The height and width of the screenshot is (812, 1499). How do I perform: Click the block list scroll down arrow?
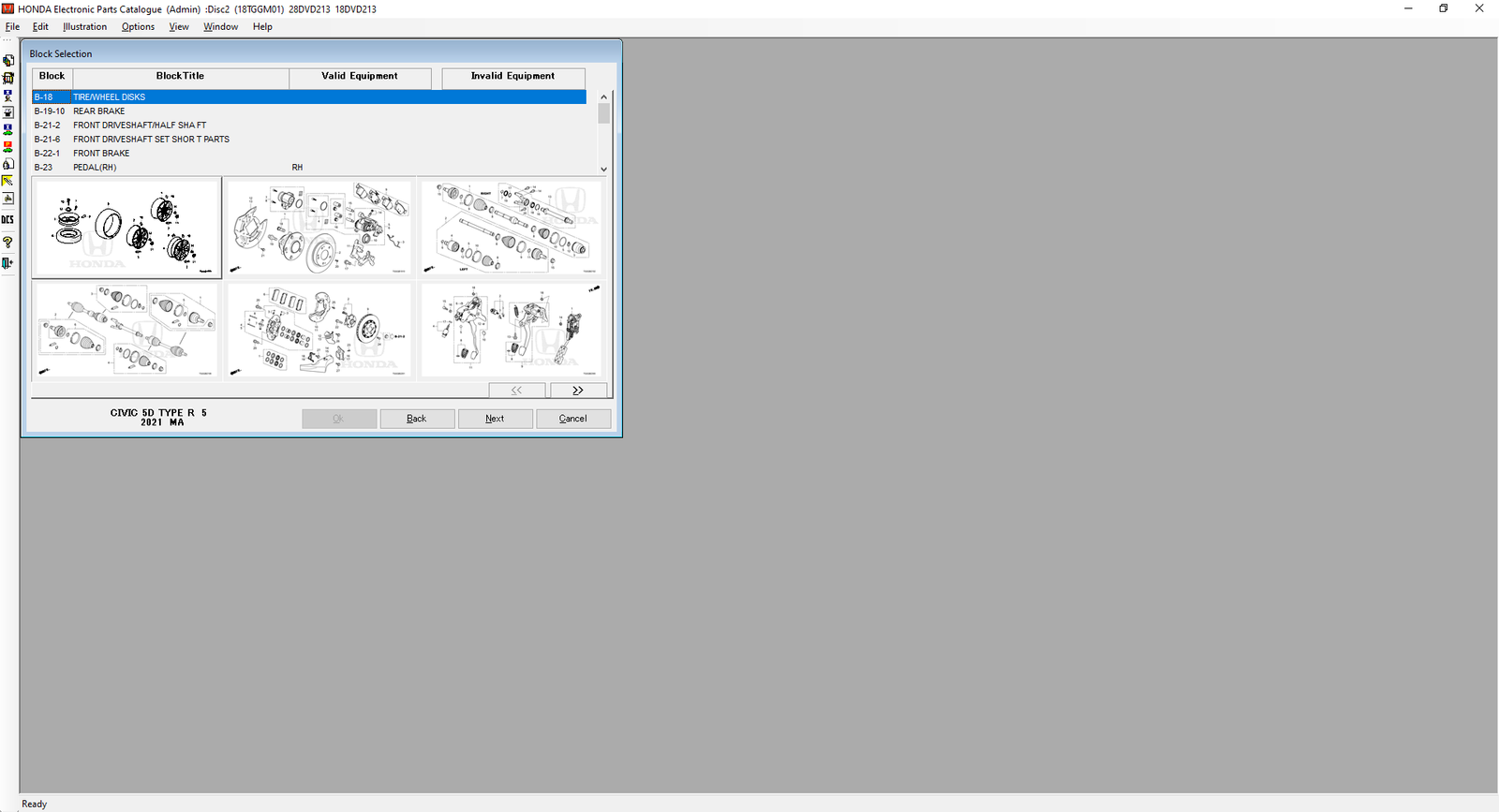[603, 169]
